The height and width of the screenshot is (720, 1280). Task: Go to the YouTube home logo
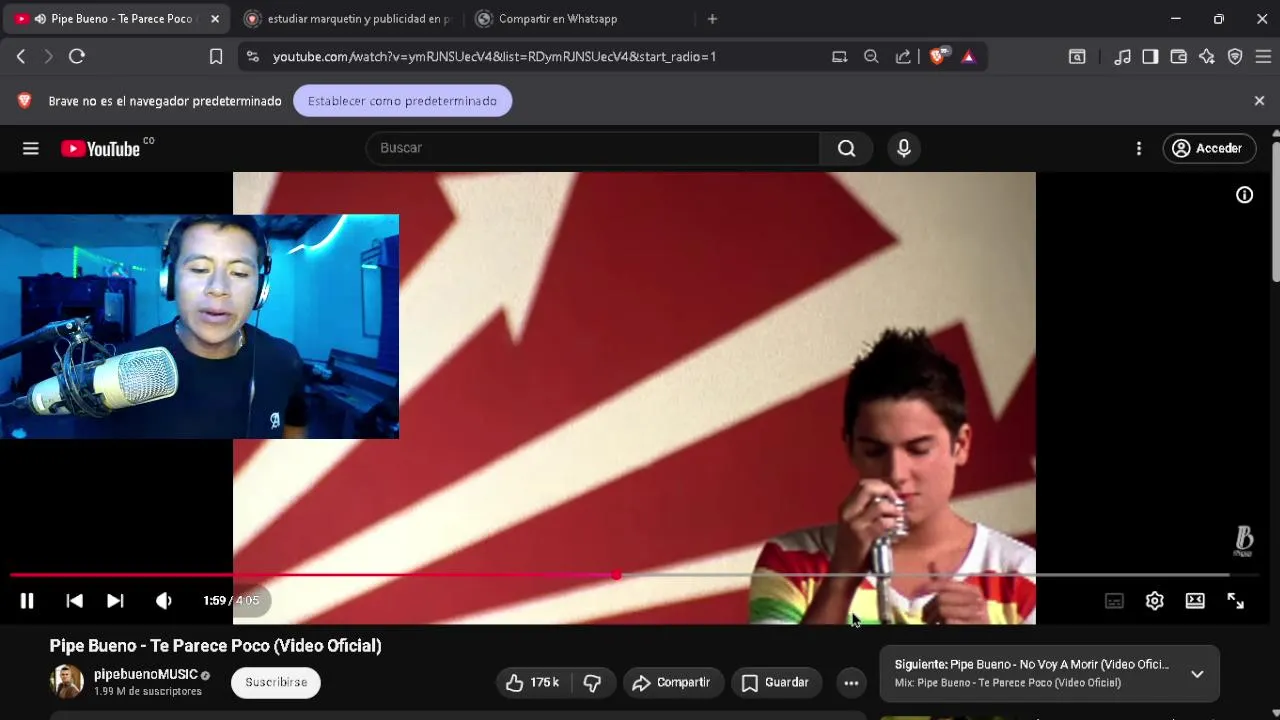click(x=100, y=148)
